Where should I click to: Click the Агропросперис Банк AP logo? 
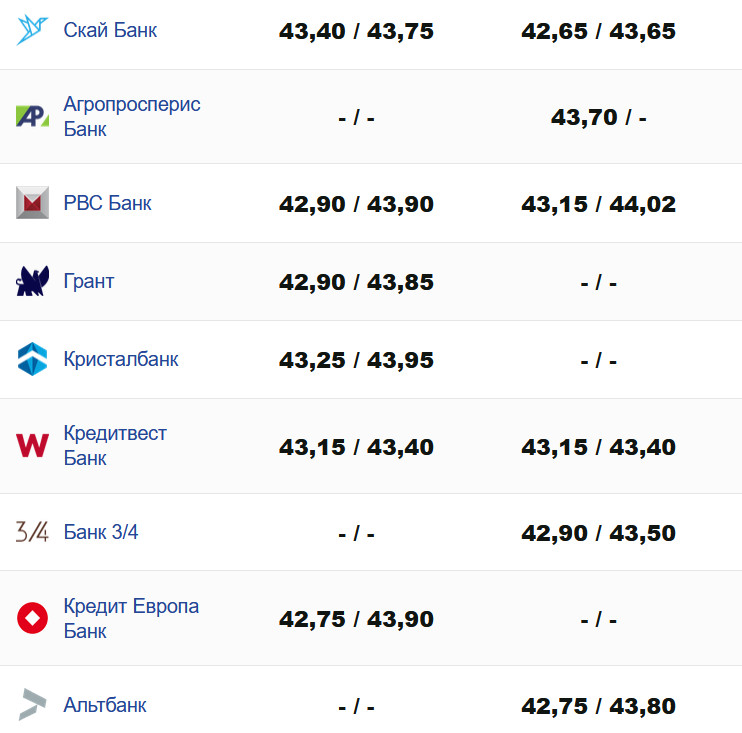32,116
